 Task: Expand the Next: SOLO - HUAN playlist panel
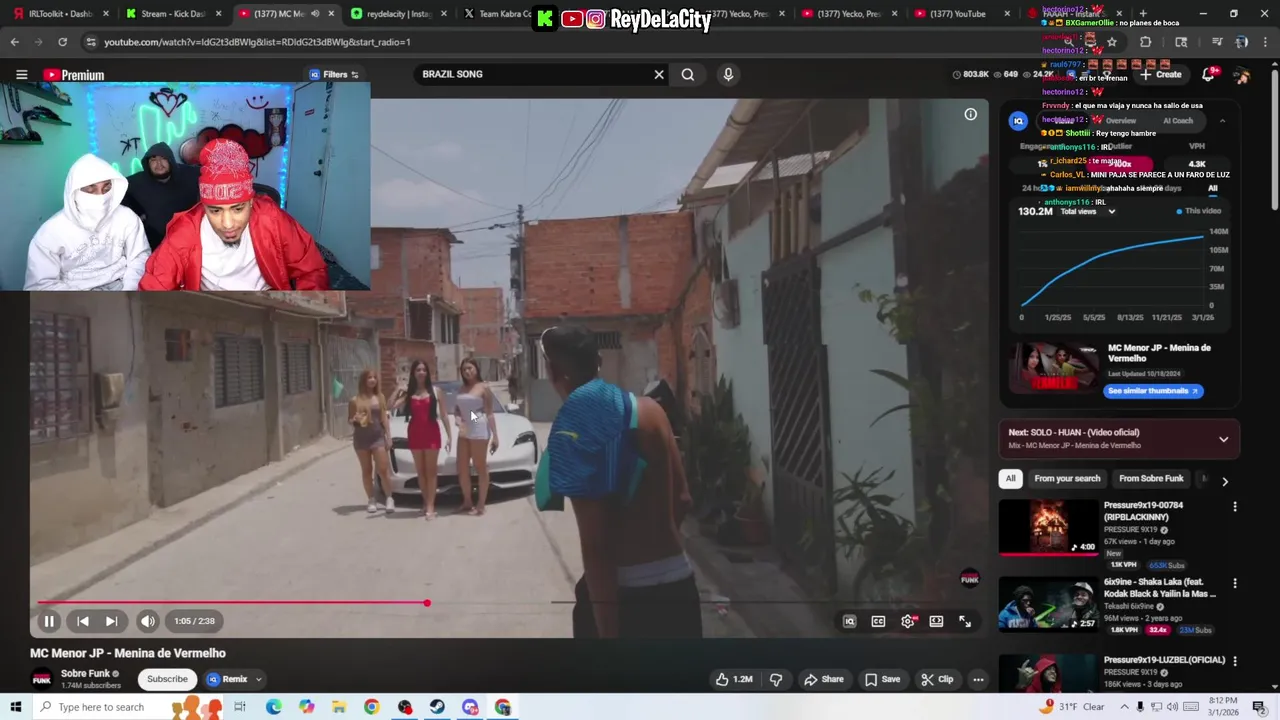click(1223, 439)
